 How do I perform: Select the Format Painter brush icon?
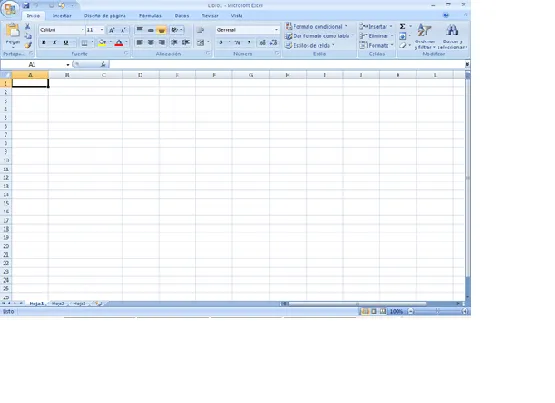(x=28, y=45)
